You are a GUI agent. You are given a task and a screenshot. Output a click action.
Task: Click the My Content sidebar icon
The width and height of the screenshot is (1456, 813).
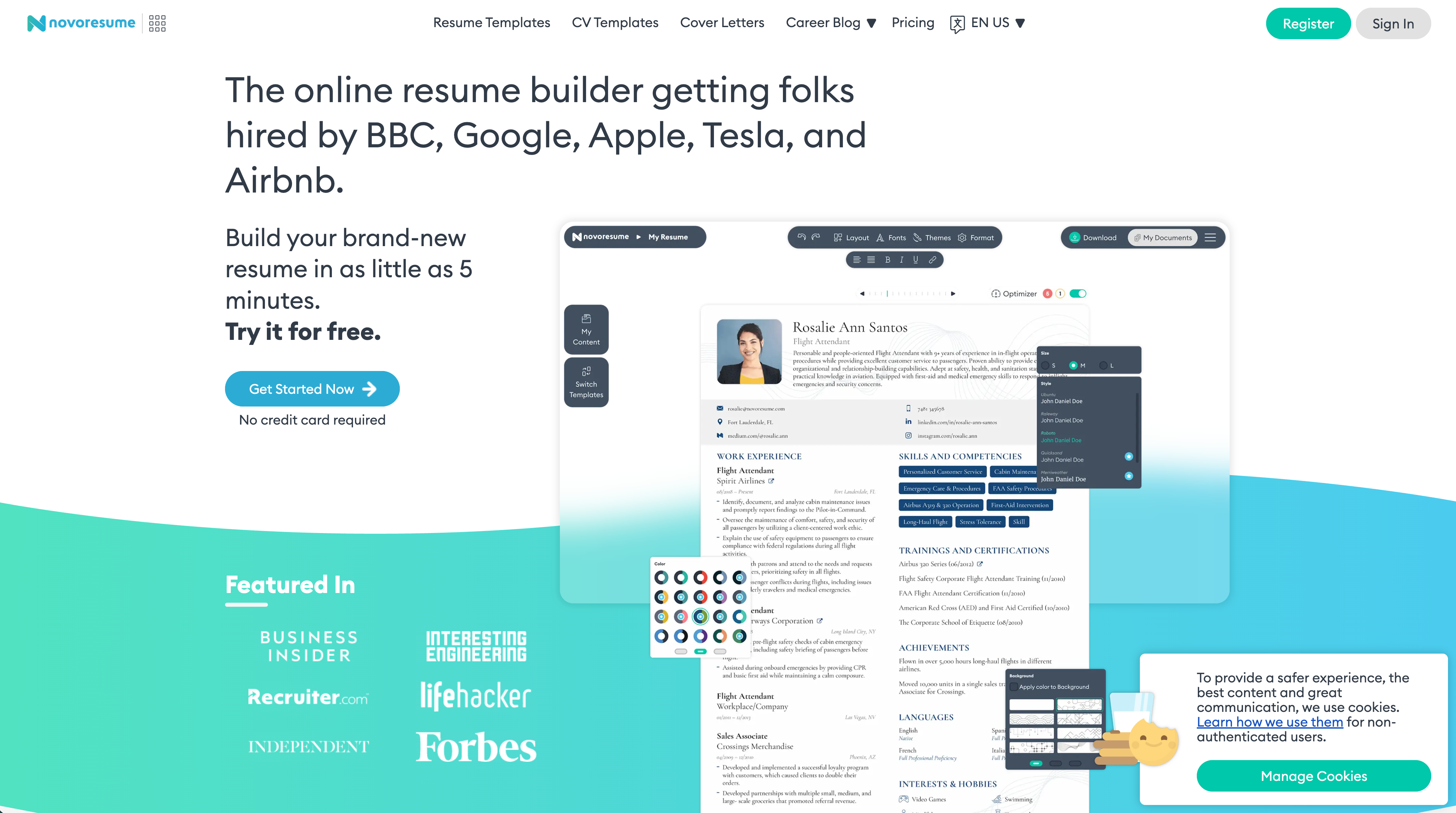tap(586, 329)
